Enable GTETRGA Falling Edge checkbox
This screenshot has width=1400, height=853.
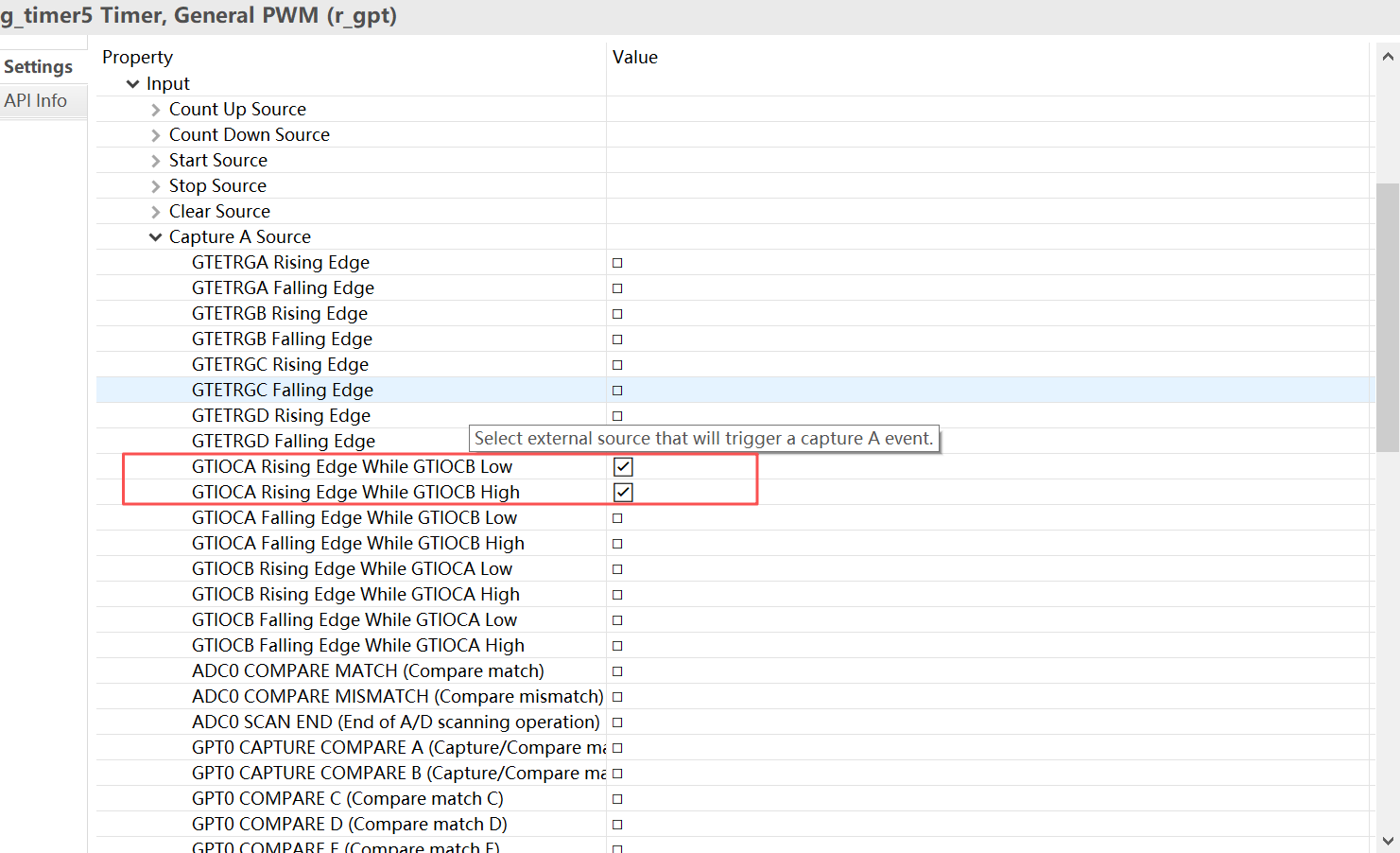617,288
